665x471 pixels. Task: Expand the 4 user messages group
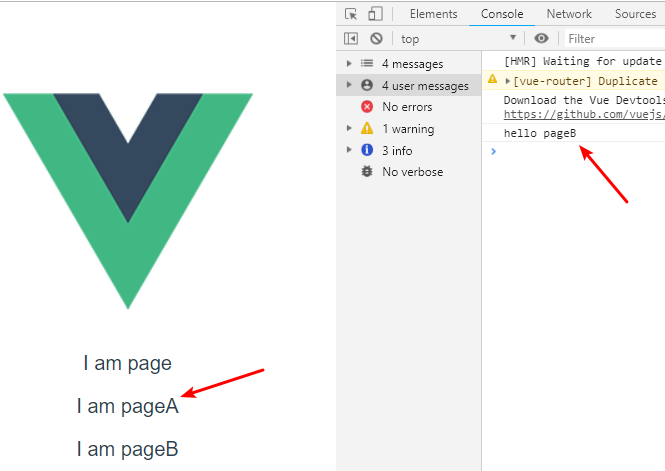pyautogui.click(x=349, y=85)
